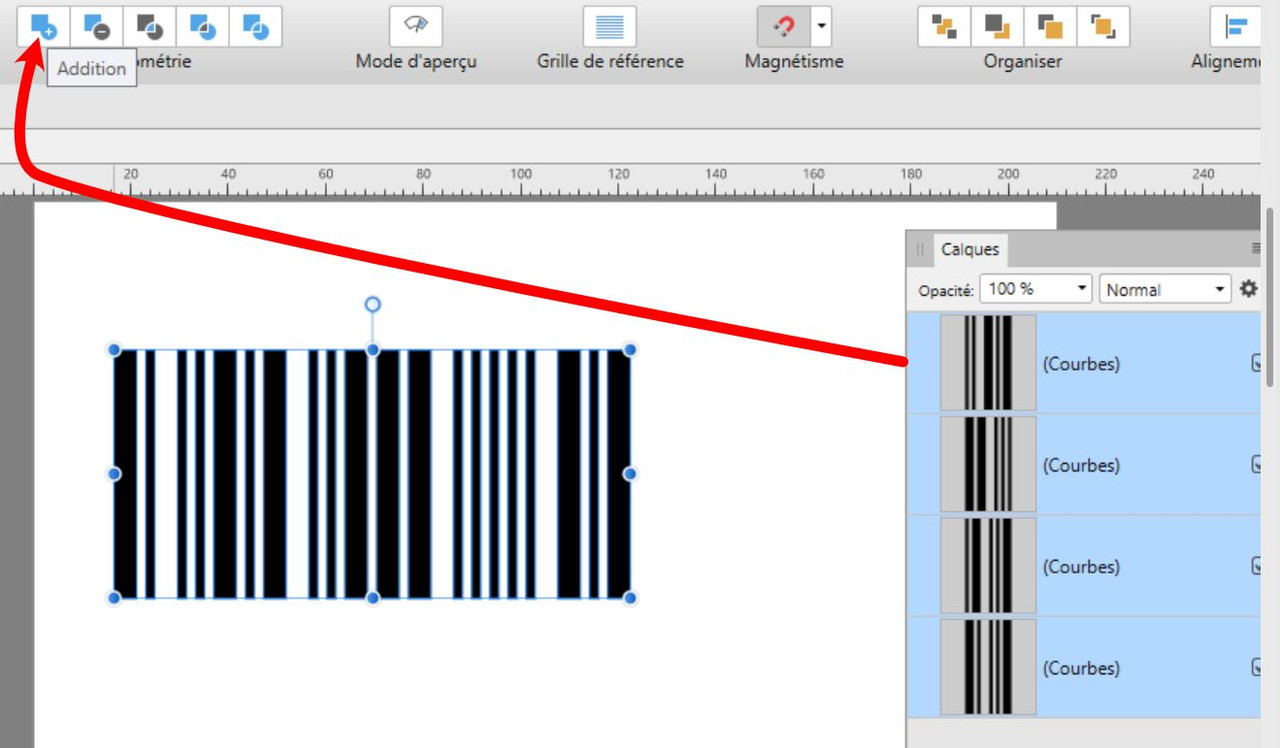The width and height of the screenshot is (1280, 748).
Task: Open the layer blend options gear icon
Action: point(1248,289)
